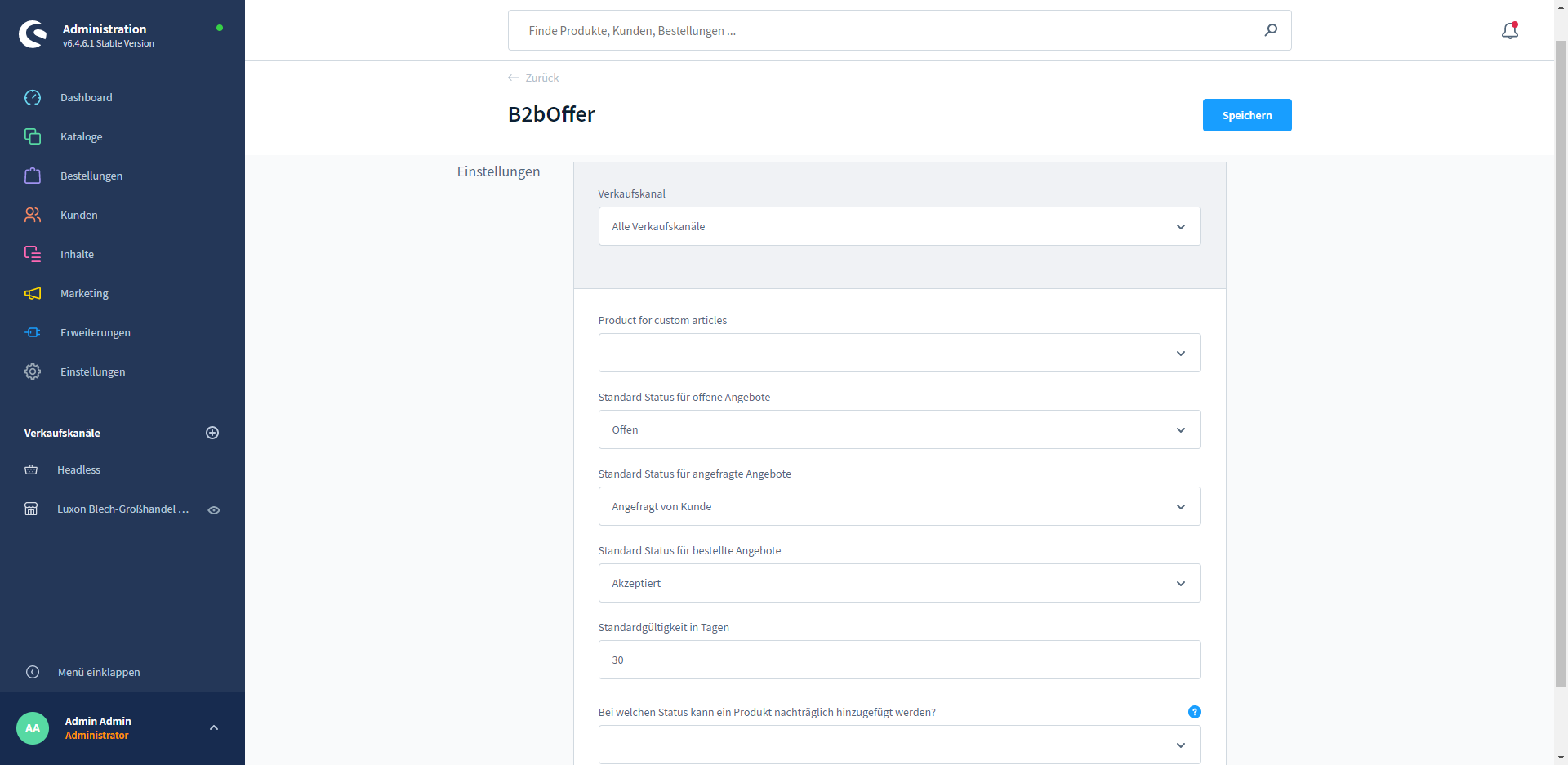Open Bestellungen menu item
This screenshot has height=765, width=1568.
[91, 176]
